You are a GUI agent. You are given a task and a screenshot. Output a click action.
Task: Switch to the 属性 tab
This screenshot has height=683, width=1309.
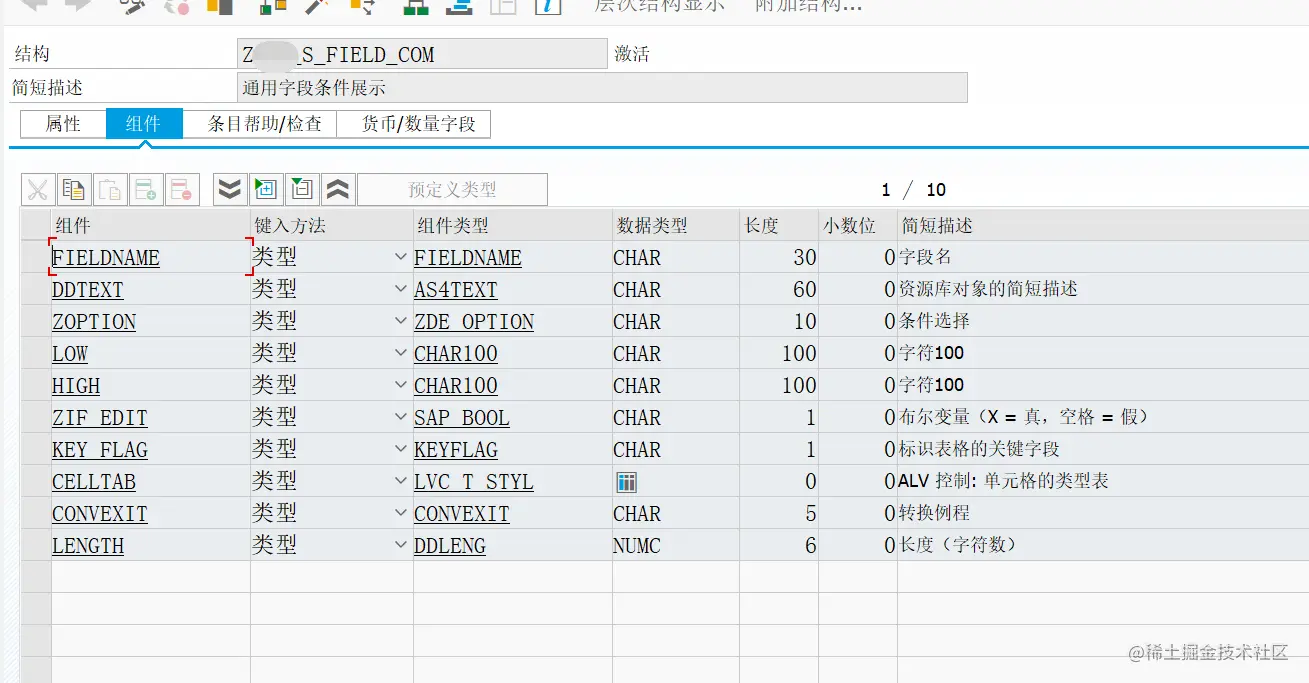pos(63,124)
